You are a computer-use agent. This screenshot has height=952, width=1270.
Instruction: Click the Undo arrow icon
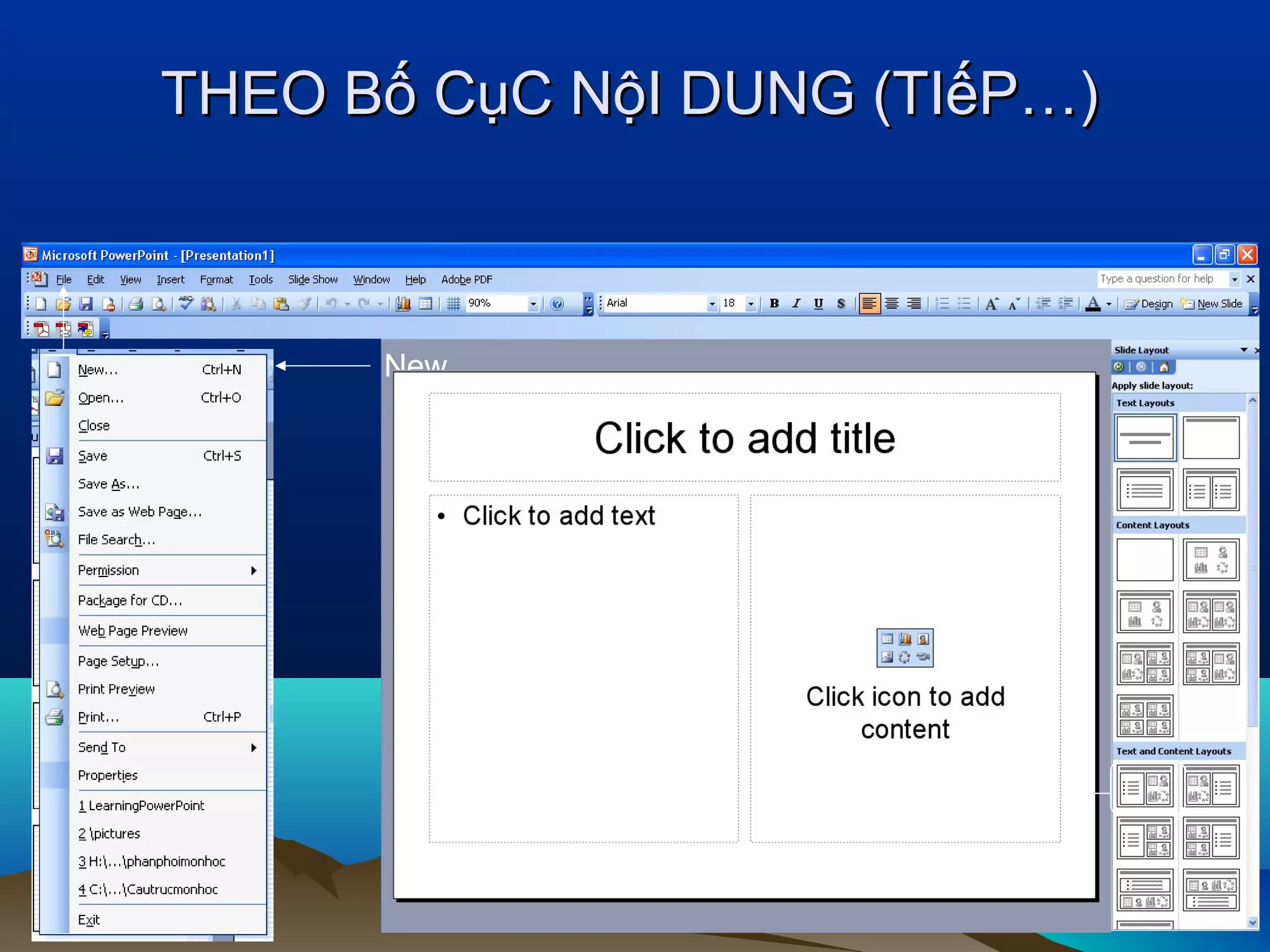[x=332, y=304]
